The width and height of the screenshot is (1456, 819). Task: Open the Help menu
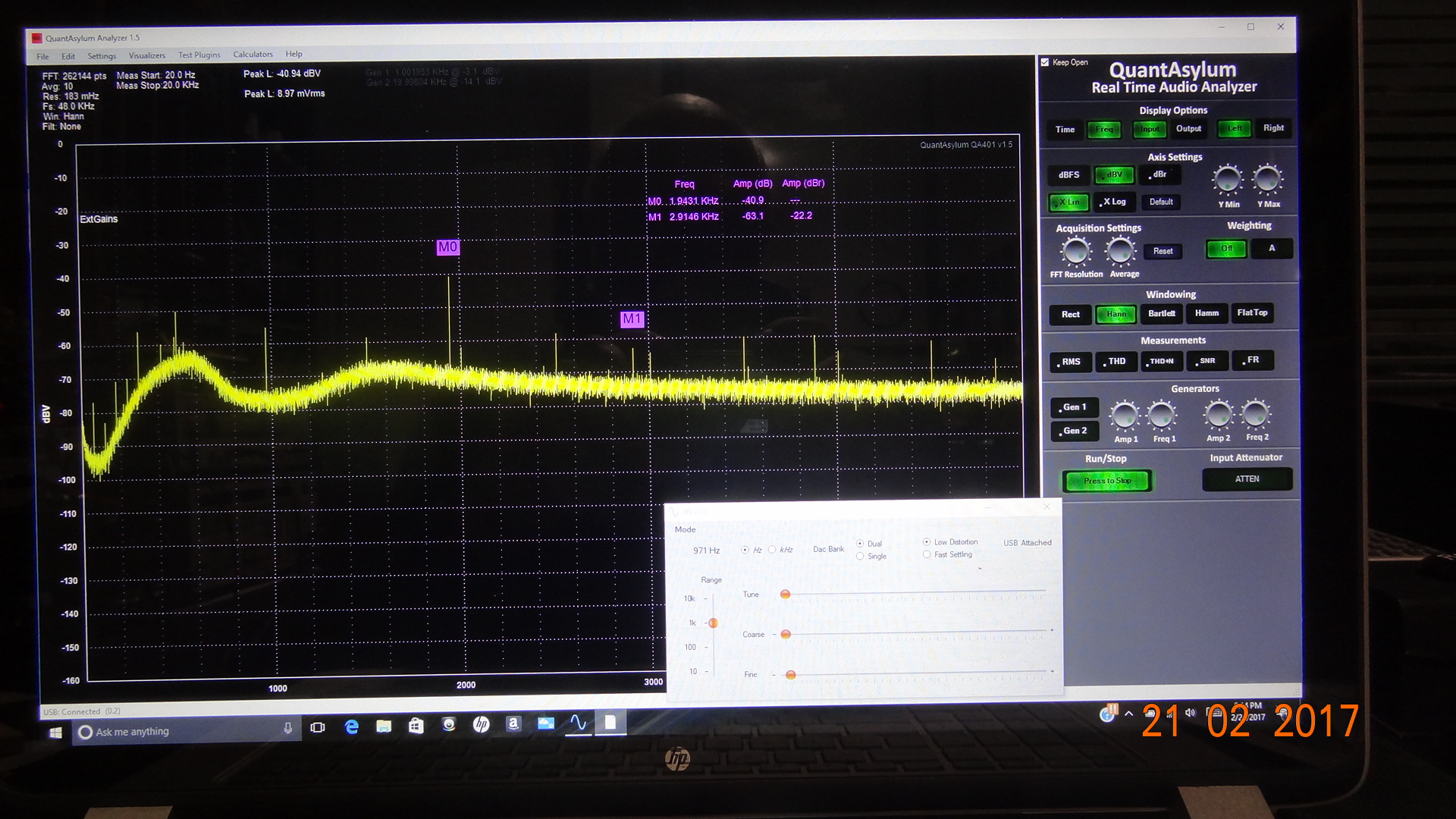point(293,54)
